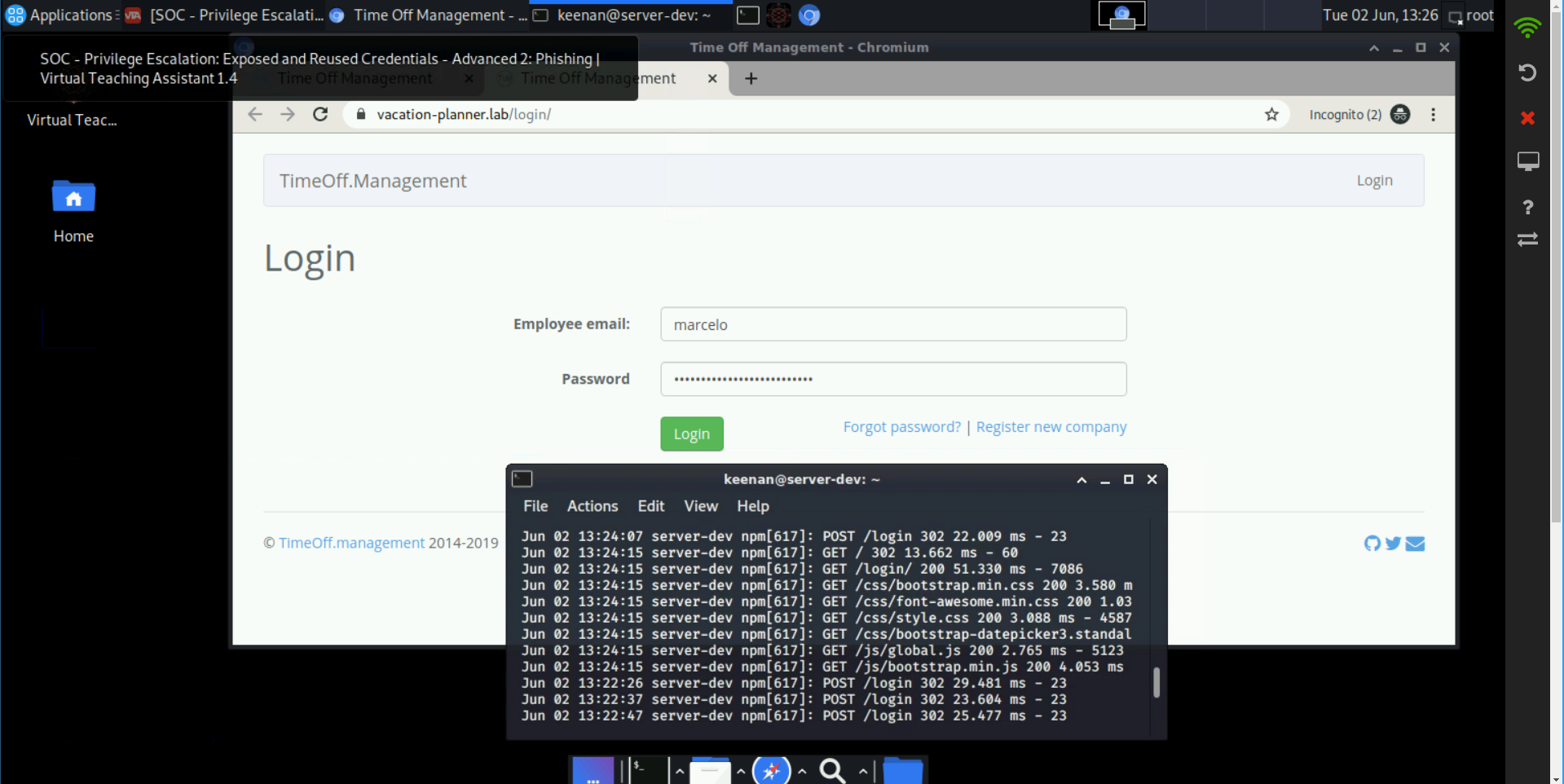The height and width of the screenshot is (784, 1564).
Task: Open help via the question mark sidebar icon
Action: (x=1528, y=207)
